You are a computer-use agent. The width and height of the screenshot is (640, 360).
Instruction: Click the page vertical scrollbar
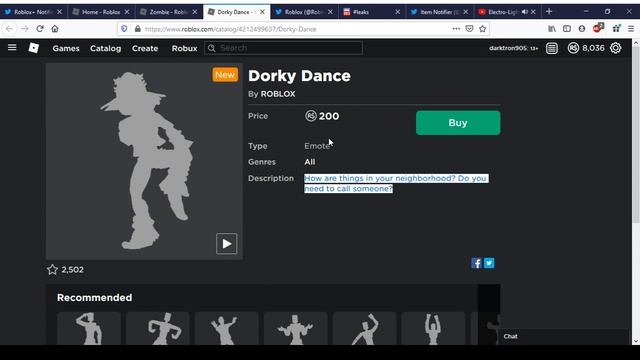636,135
